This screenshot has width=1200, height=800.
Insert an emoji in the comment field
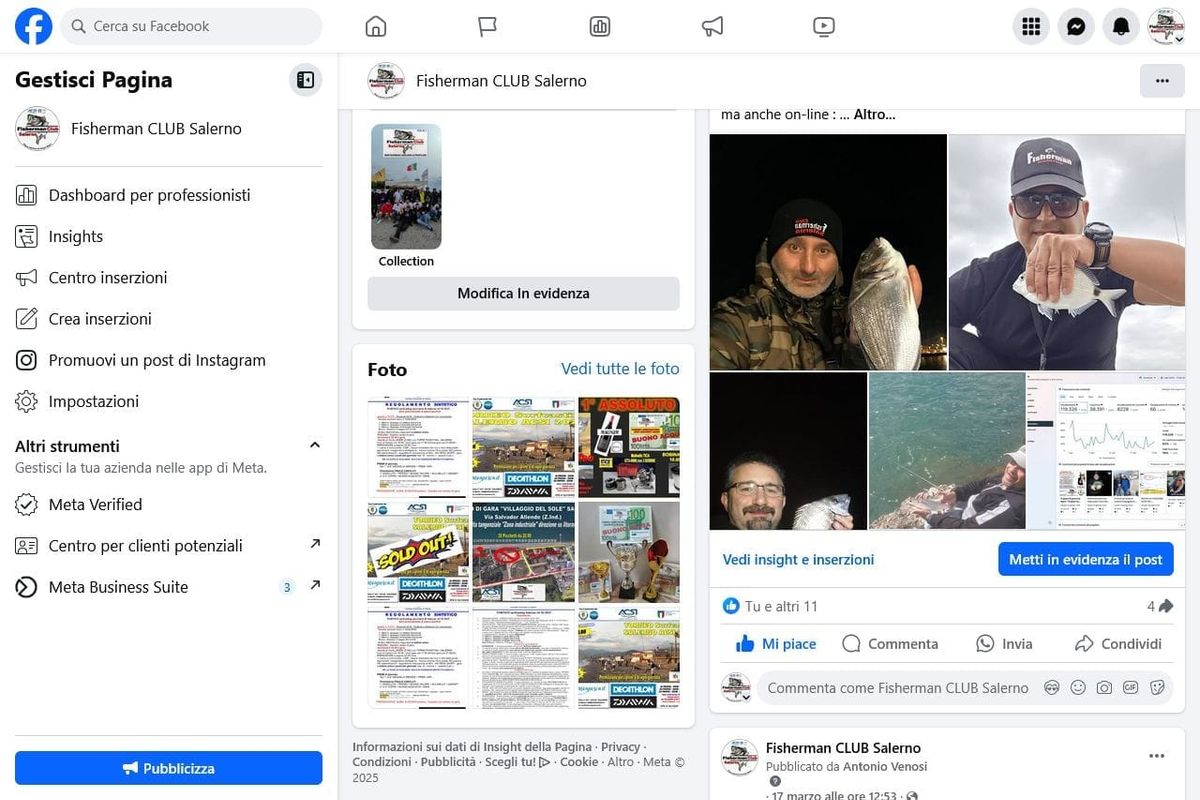click(x=1079, y=687)
